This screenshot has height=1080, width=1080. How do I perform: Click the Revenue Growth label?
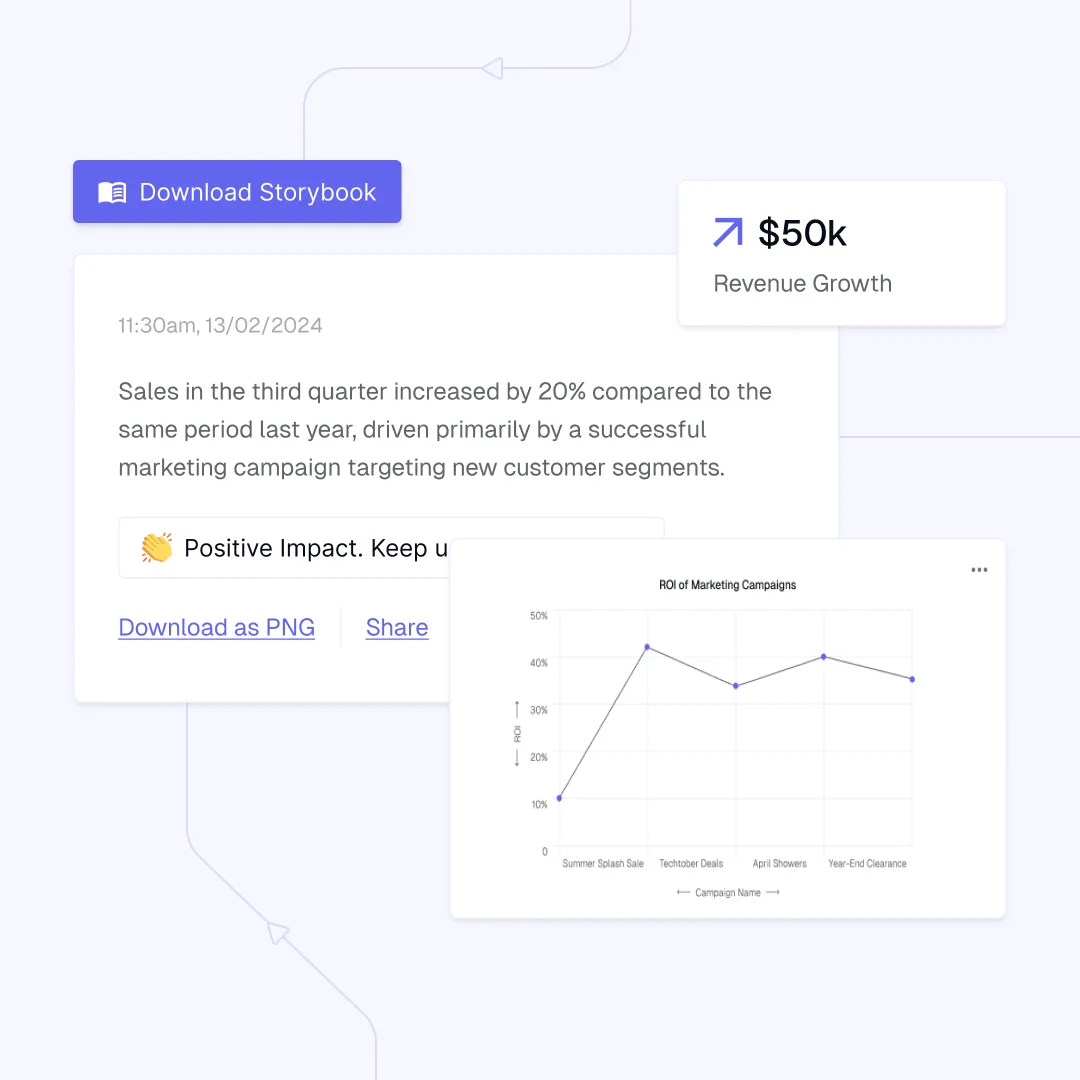802,284
